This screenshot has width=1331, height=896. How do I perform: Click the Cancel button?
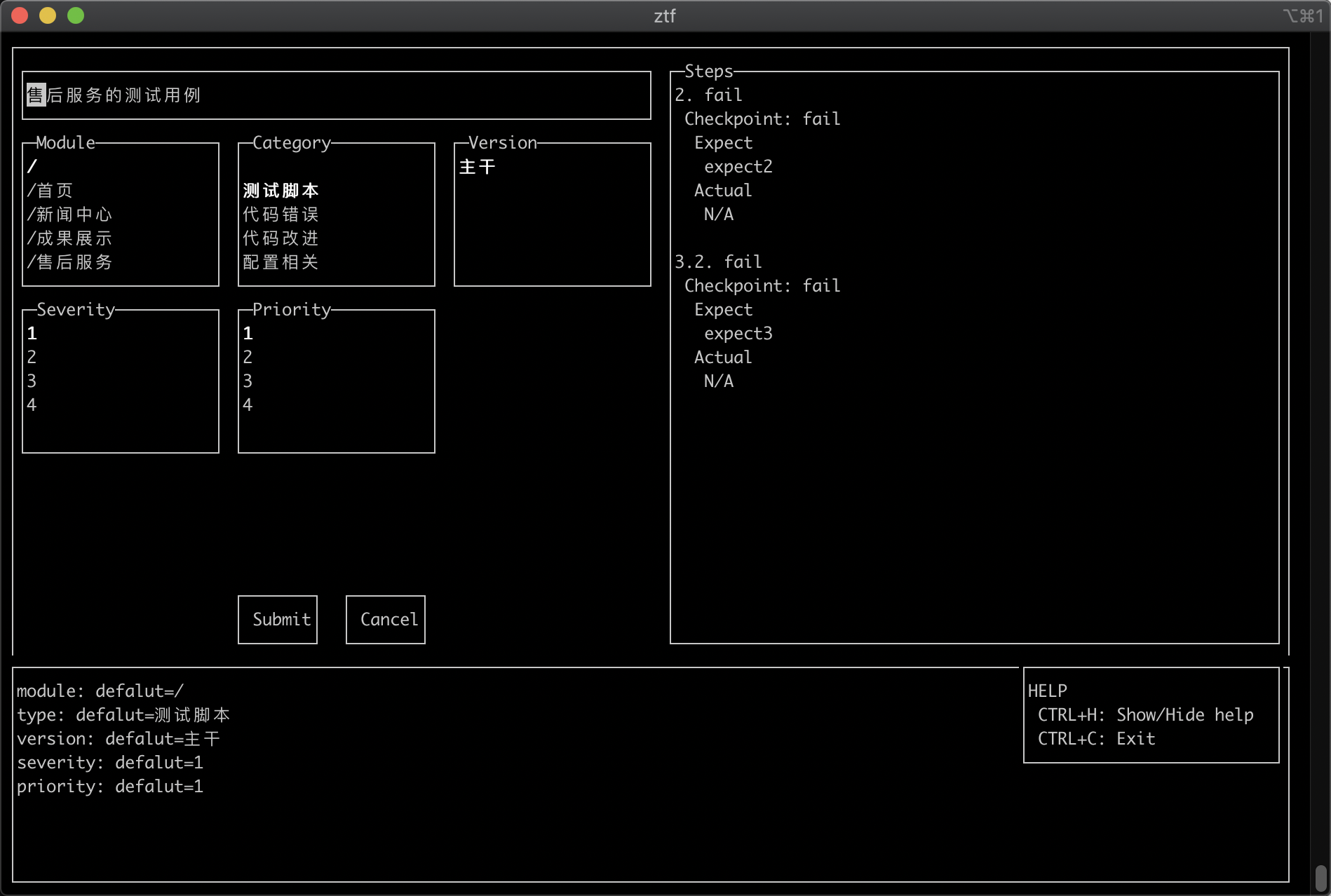[386, 619]
